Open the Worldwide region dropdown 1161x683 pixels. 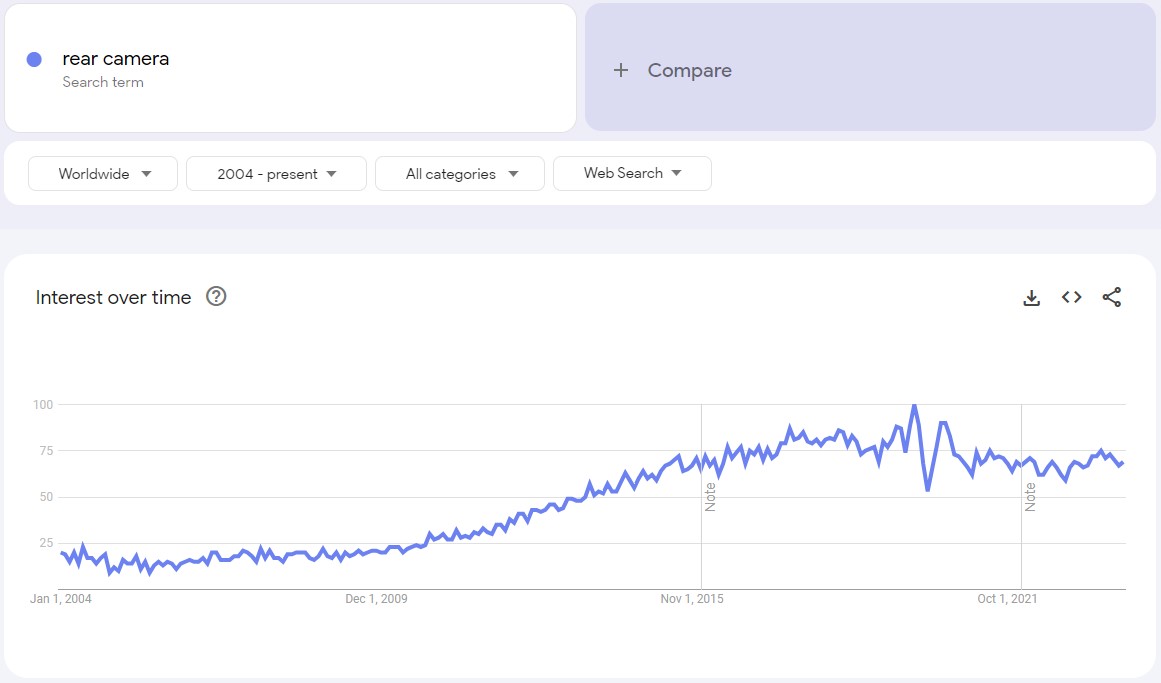tap(103, 173)
